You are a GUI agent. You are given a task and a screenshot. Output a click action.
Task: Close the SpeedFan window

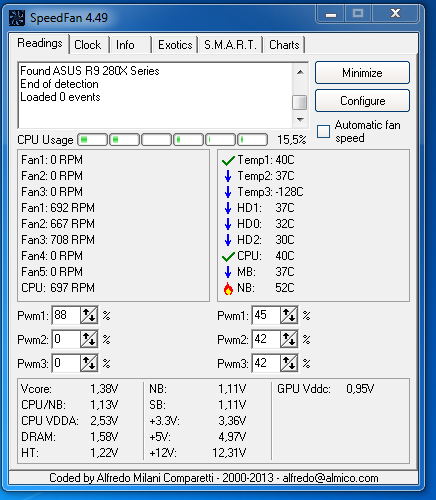395,14
